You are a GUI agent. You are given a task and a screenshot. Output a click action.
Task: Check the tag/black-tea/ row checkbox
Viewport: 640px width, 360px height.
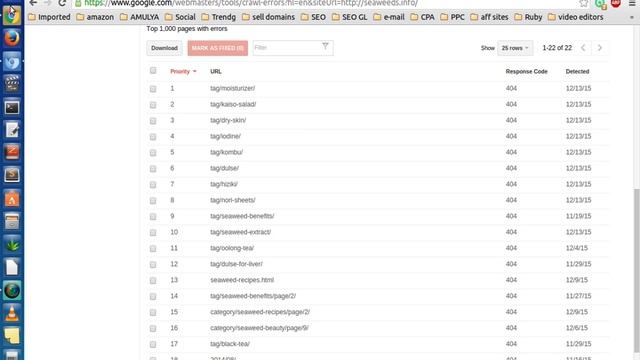point(153,344)
